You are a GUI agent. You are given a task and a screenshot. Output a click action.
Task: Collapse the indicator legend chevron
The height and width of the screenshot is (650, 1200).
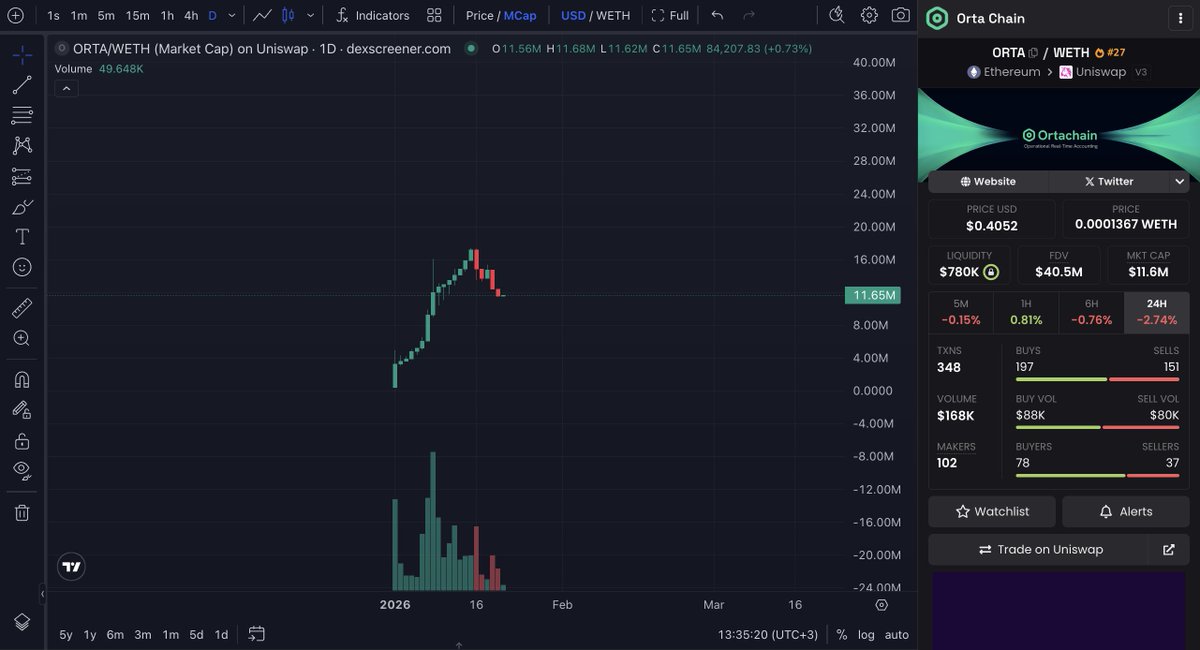coord(65,88)
